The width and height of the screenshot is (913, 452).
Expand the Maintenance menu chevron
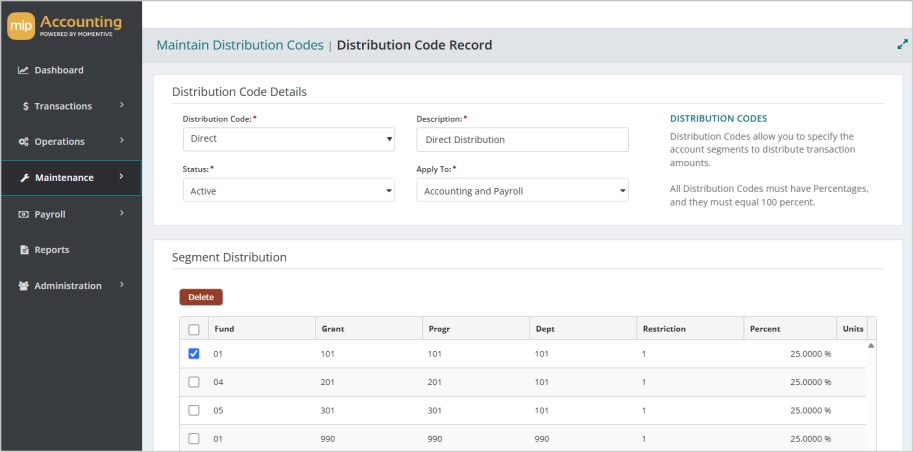pyautogui.click(x=122, y=177)
